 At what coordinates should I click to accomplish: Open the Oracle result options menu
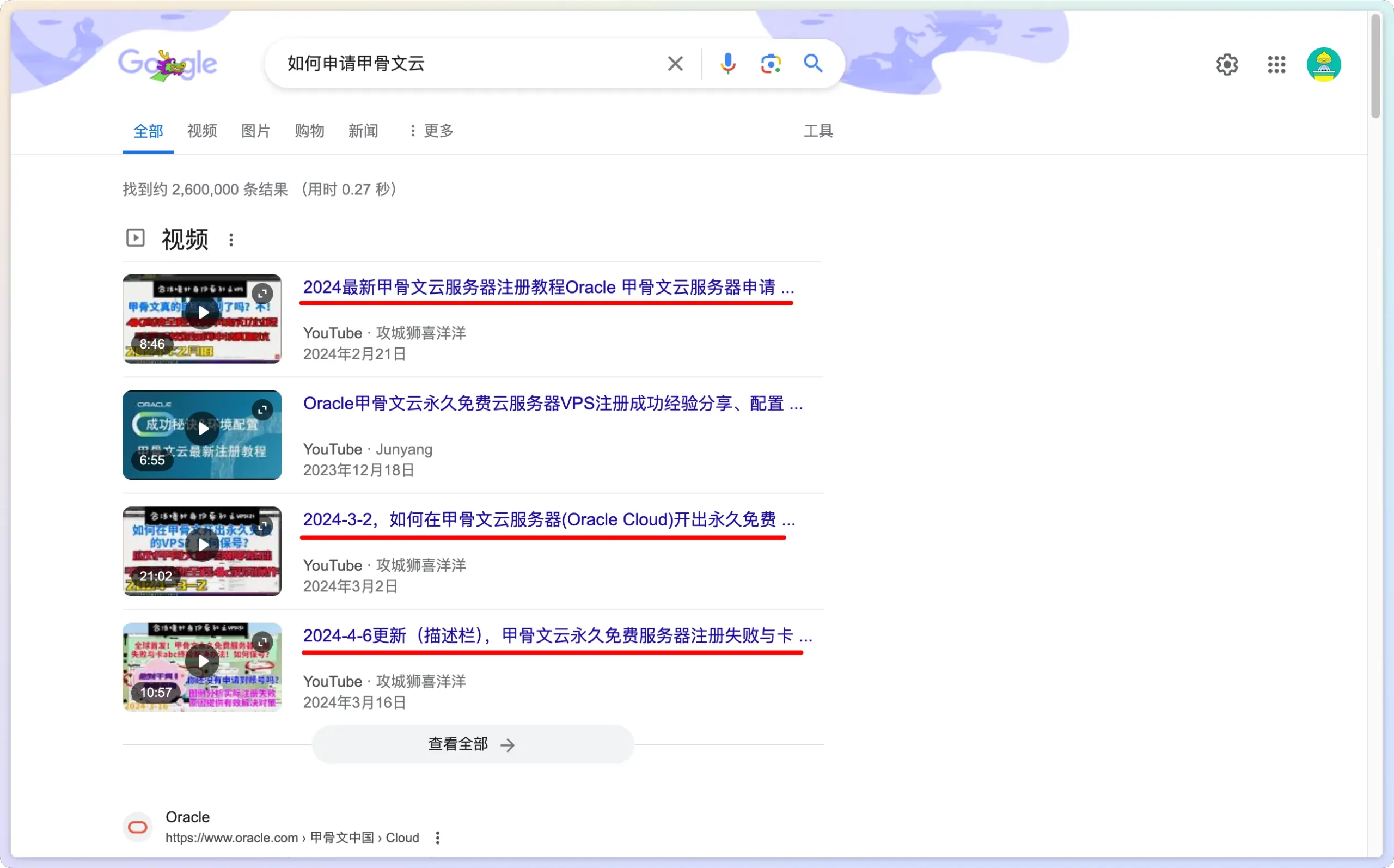(x=437, y=838)
